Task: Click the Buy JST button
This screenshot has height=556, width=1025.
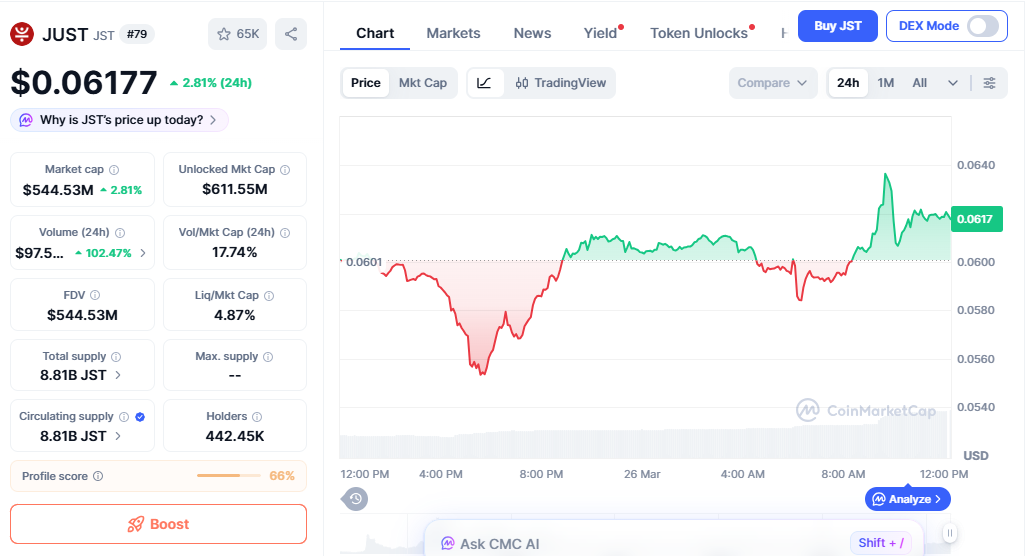Action: pyautogui.click(x=837, y=26)
